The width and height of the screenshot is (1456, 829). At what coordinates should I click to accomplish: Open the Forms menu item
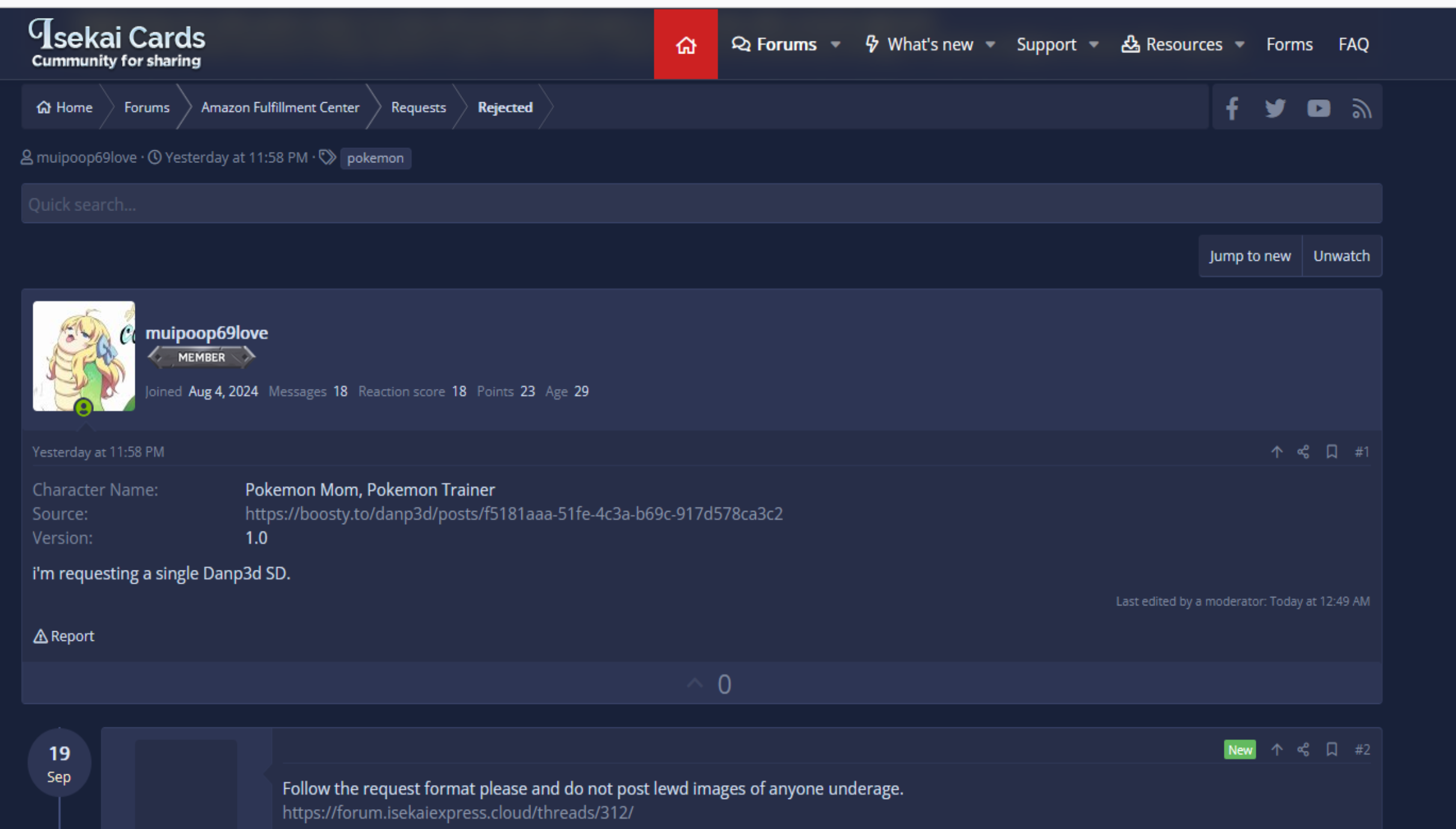point(1289,44)
